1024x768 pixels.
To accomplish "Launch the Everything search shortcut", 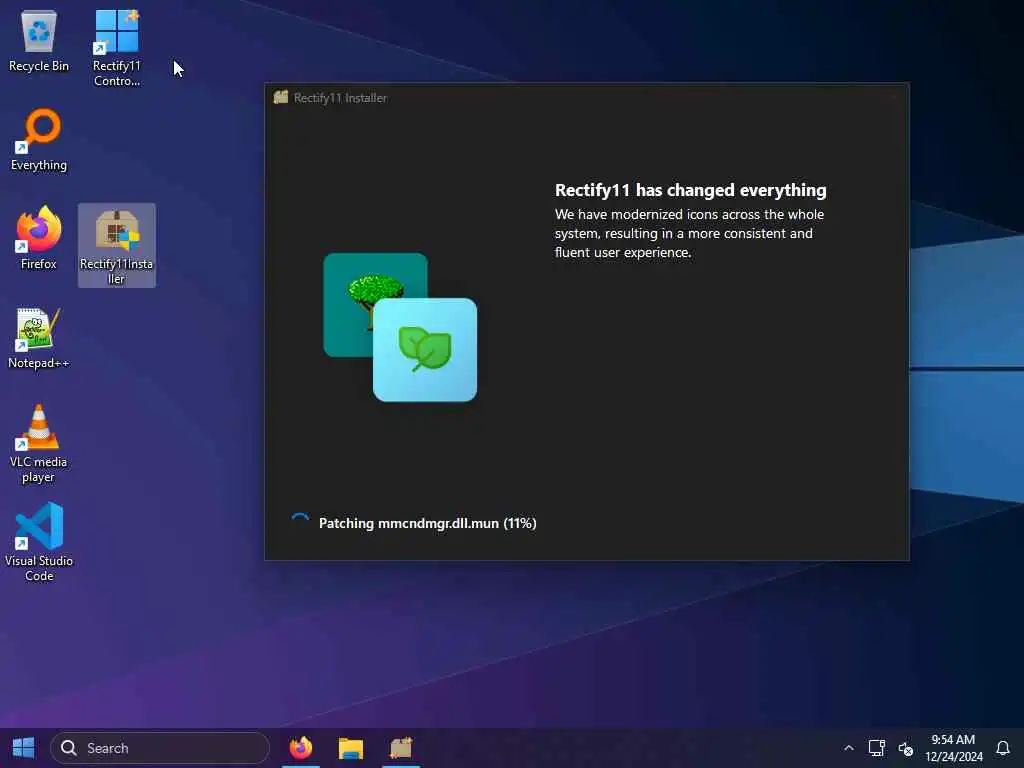I will [x=39, y=140].
